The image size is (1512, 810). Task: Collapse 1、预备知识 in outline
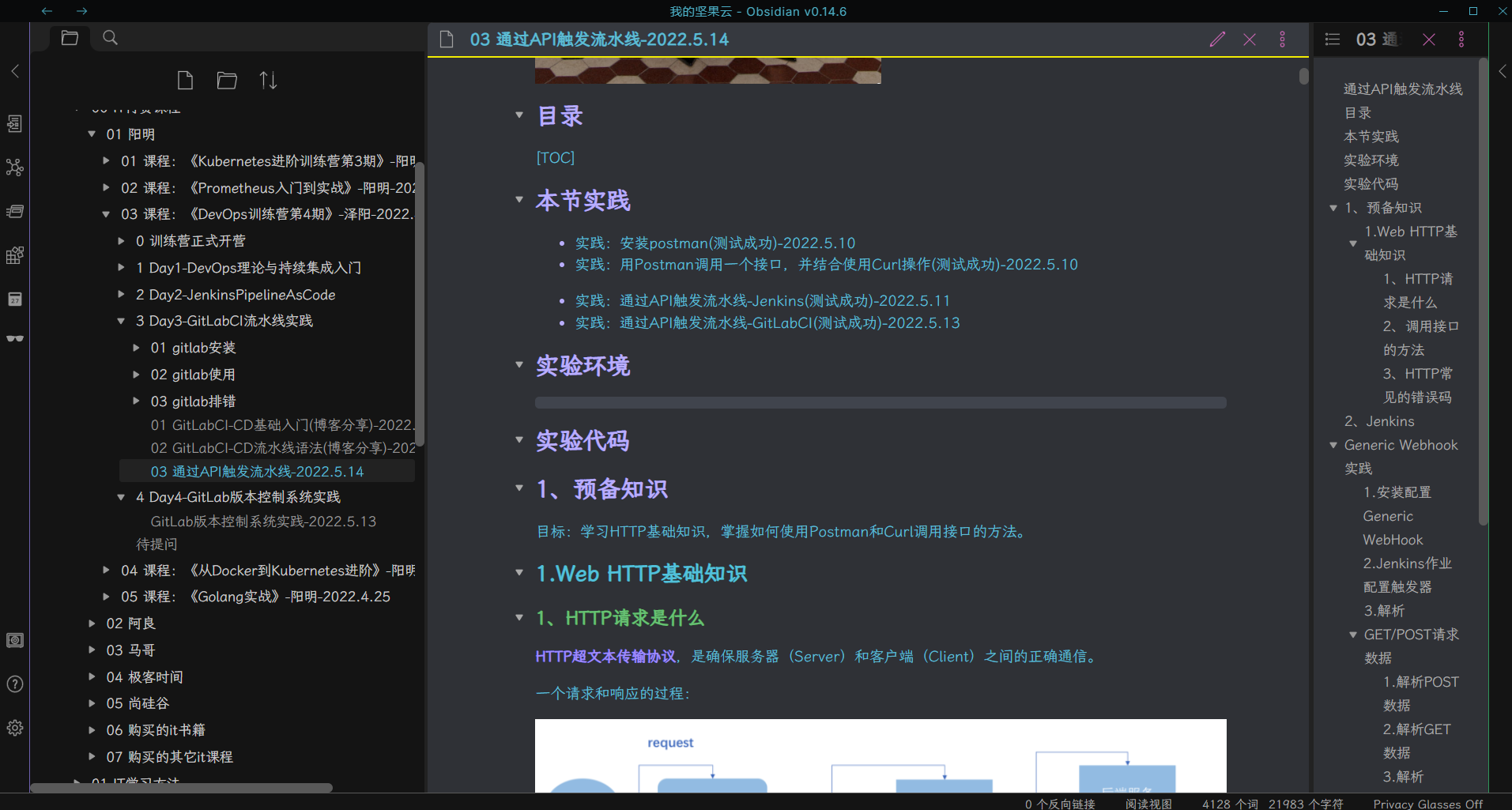click(1333, 208)
